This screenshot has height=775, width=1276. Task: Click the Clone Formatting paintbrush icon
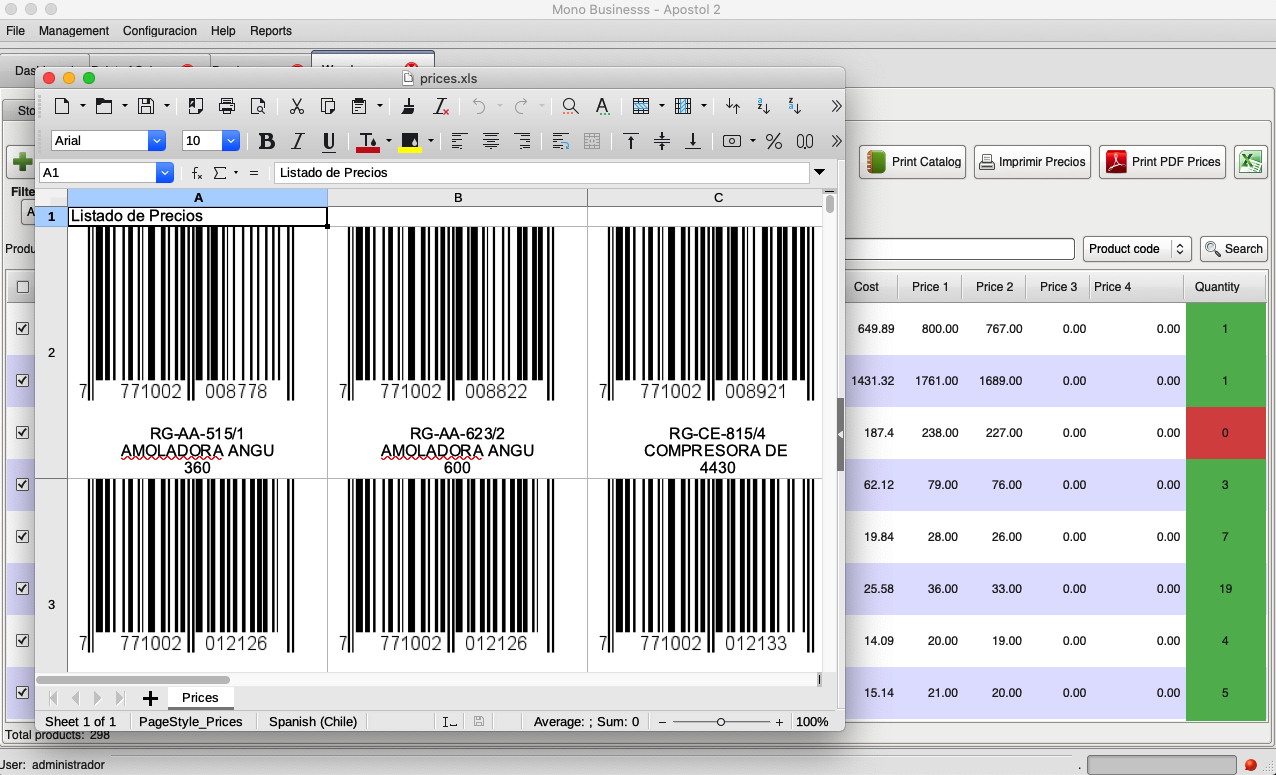408,106
